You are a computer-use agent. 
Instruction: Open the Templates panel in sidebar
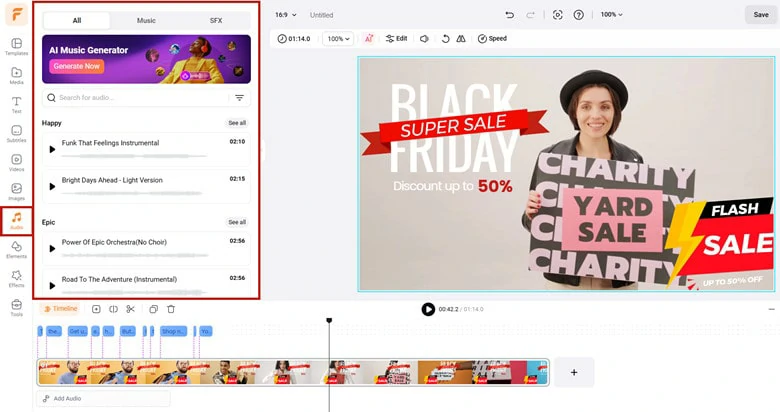click(x=16, y=47)
